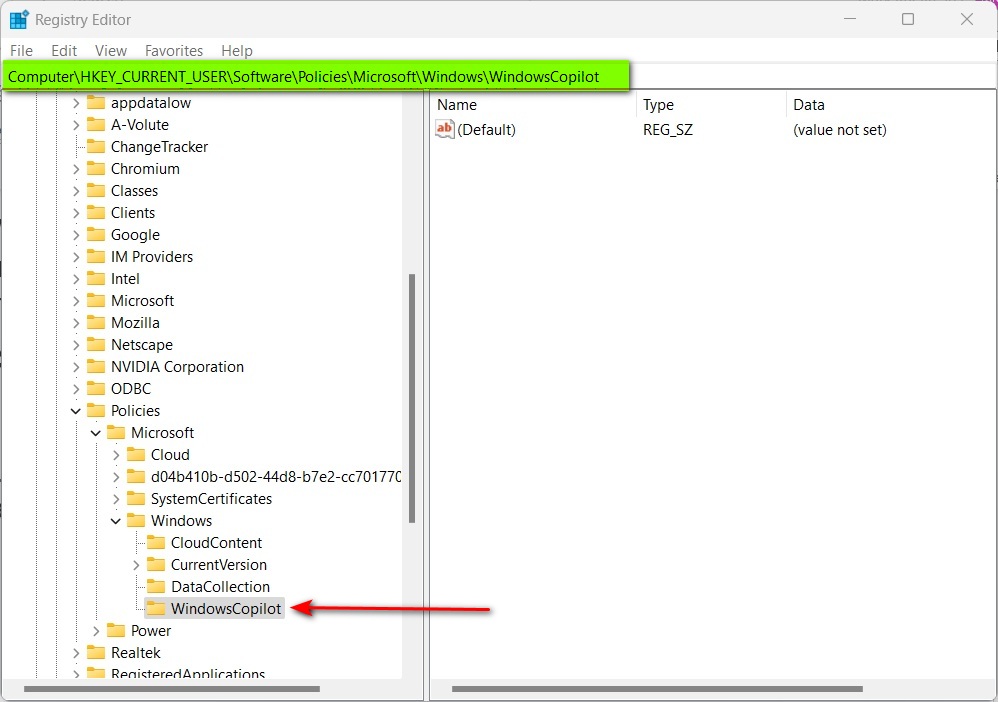Select the DataCollection folder icon

pos(157,586)
